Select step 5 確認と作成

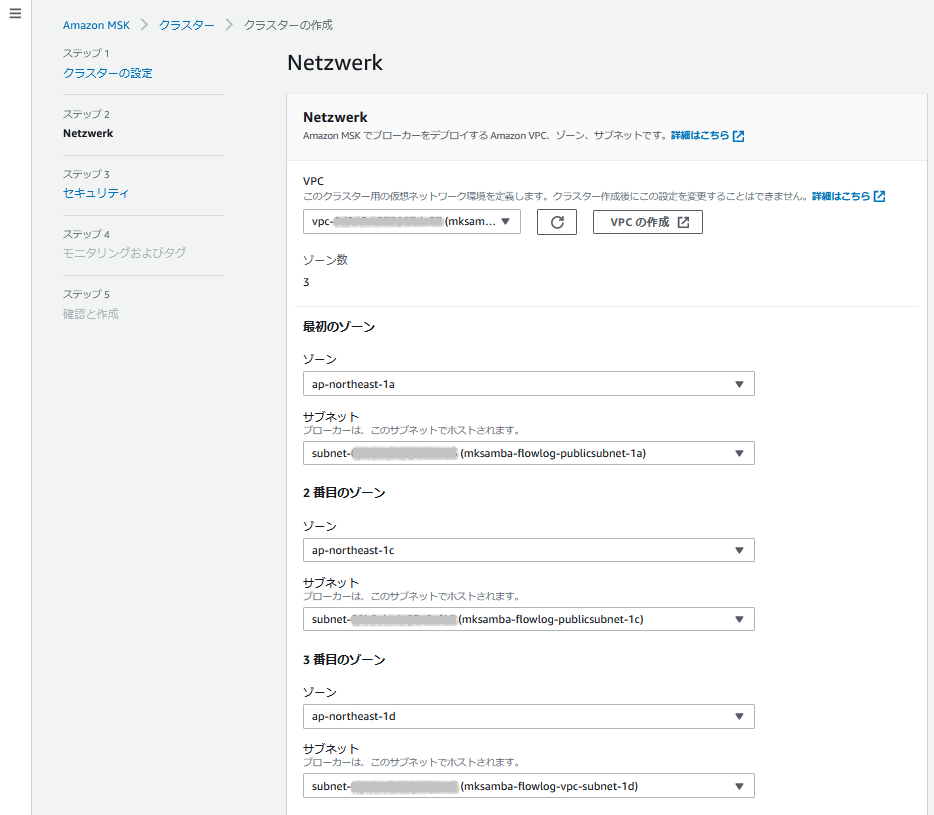click(x=91, y=314)
